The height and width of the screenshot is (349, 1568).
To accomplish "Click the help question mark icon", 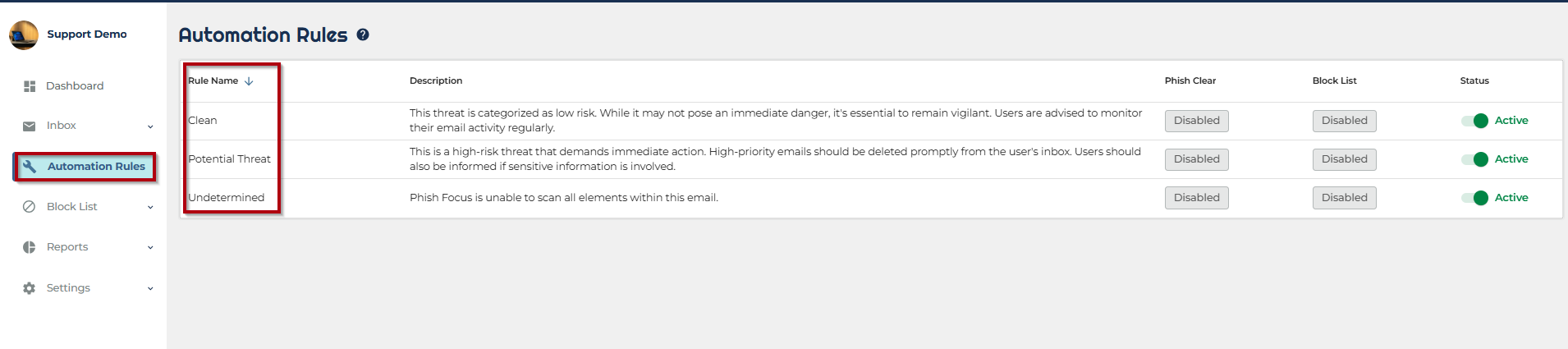I will (x=363, y=34).
